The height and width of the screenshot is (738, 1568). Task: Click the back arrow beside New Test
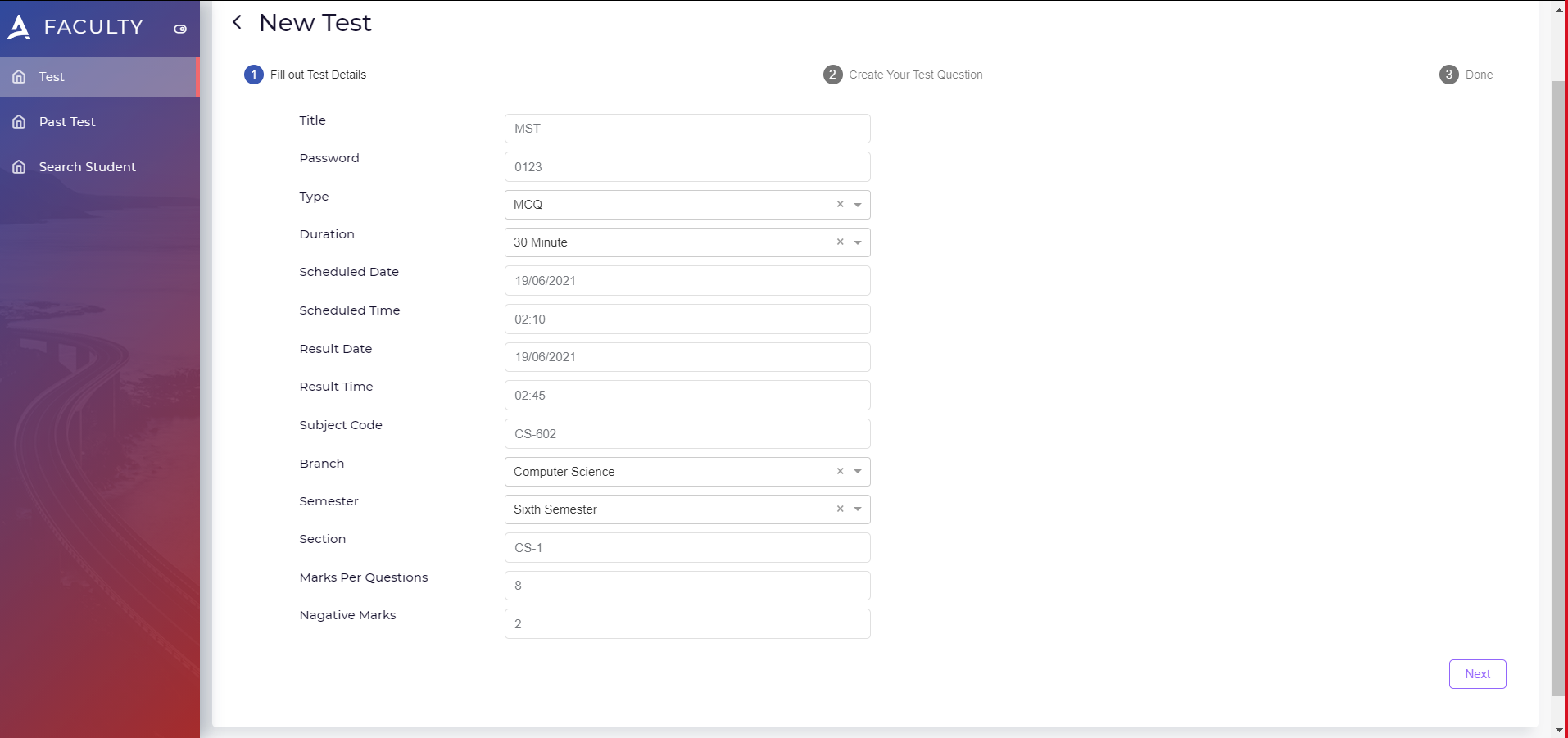237,22
